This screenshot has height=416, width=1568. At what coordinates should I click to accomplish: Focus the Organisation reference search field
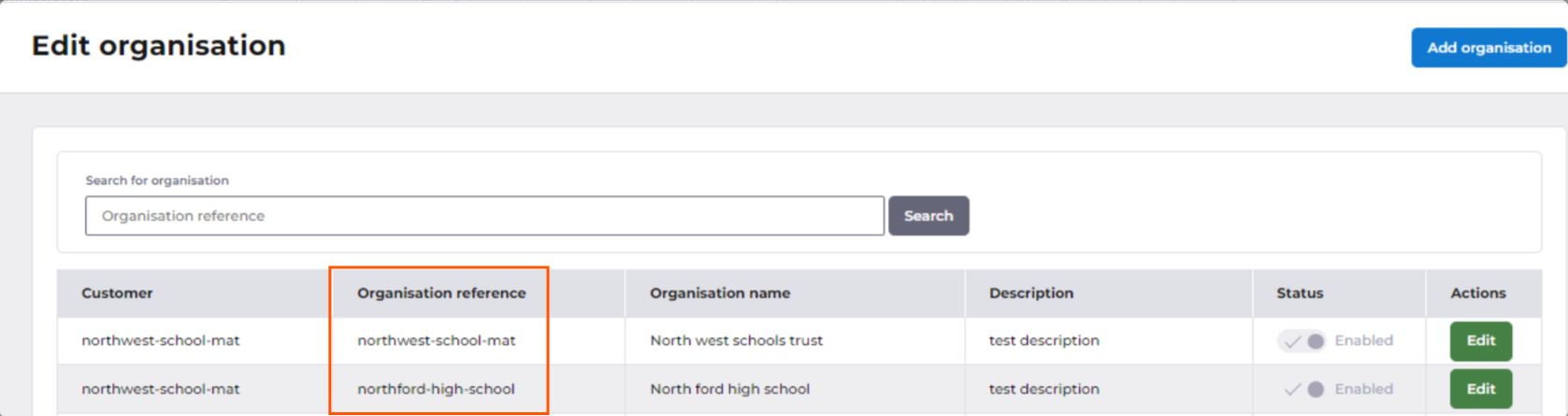click(484, 216)
